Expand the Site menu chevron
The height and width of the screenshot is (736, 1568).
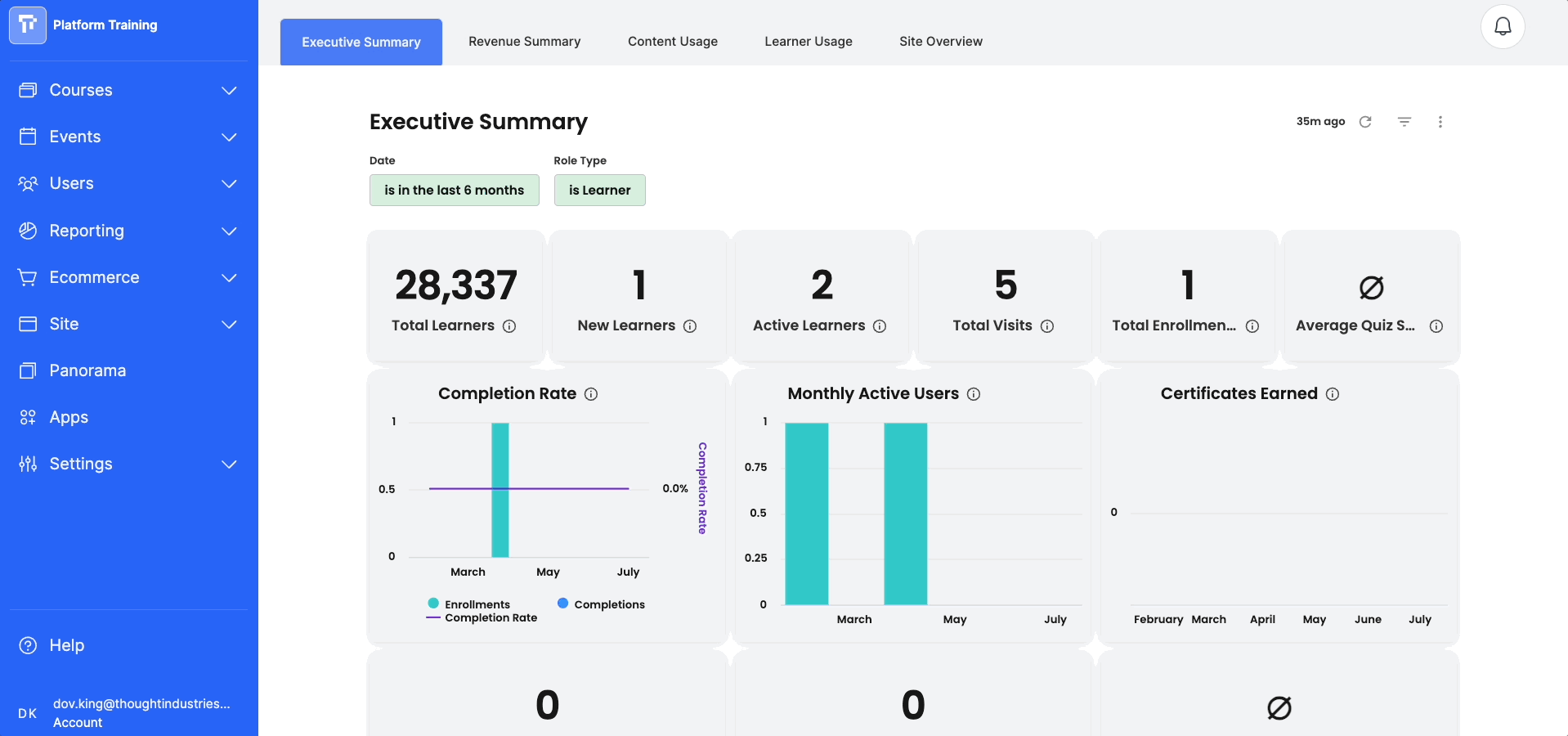[230, 324]
